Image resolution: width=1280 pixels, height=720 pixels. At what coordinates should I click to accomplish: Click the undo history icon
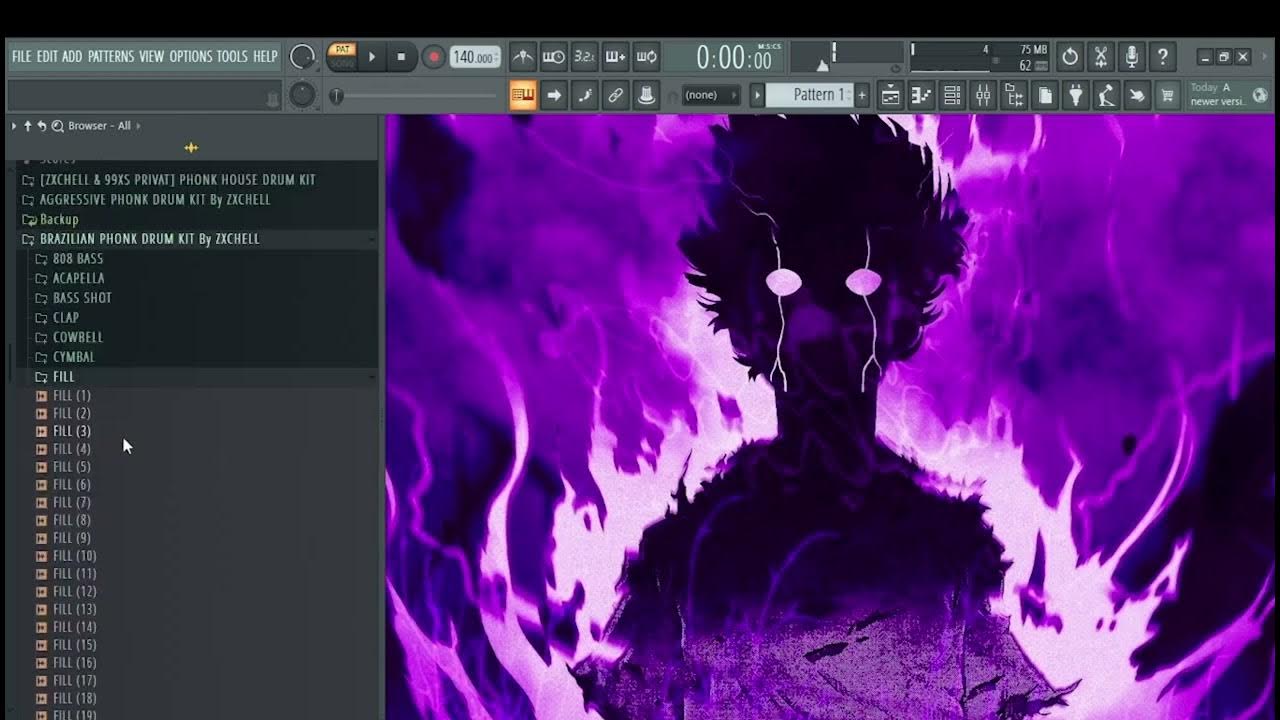pyautogui.click(x=1070, y=57)
